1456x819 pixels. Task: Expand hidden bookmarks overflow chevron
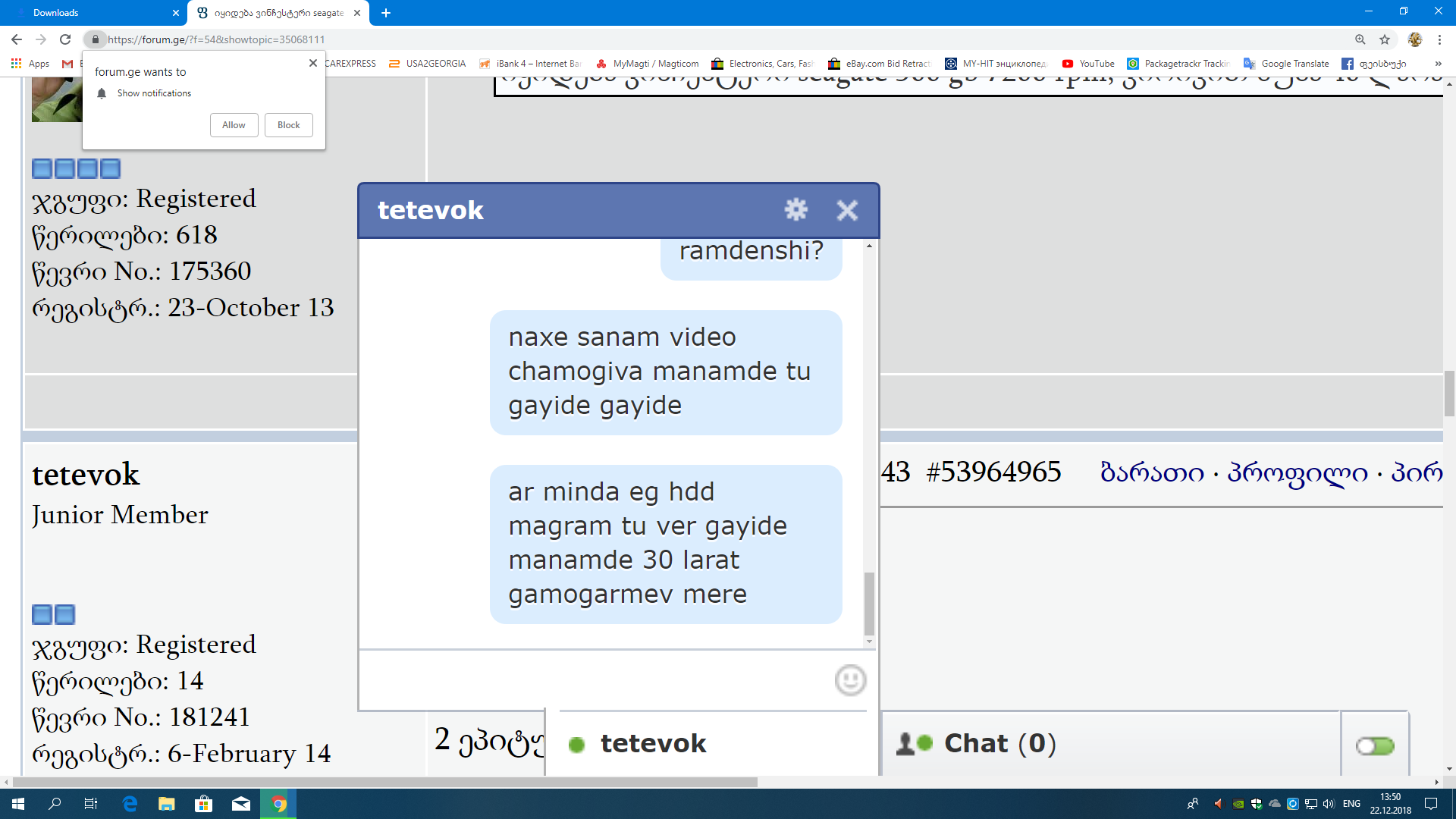coord(1438,64)
